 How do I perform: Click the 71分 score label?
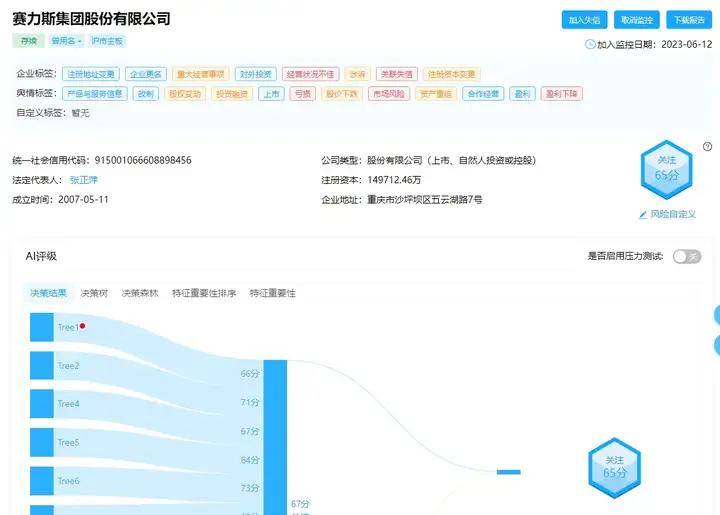coord(250,403)
